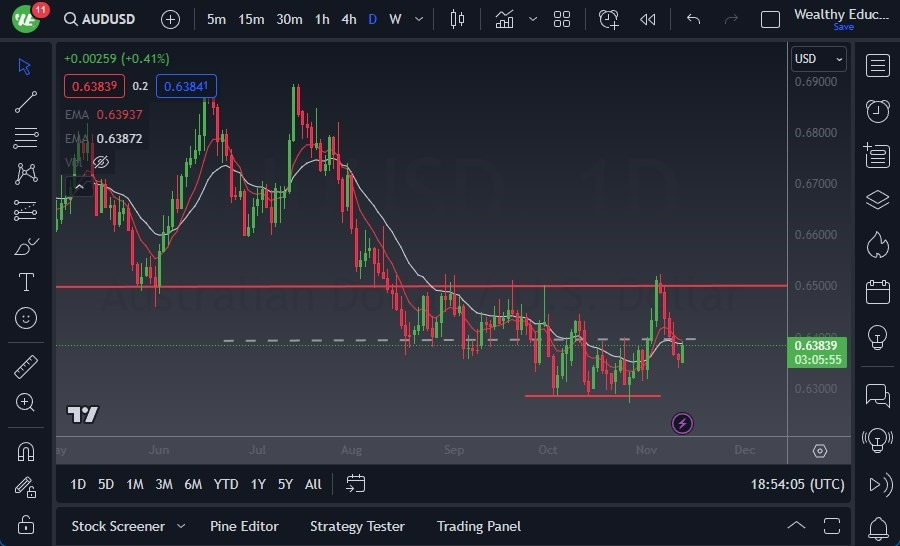Set the chart range to 1D
This screenshot has height=546, width=900.
click(77, 485)
